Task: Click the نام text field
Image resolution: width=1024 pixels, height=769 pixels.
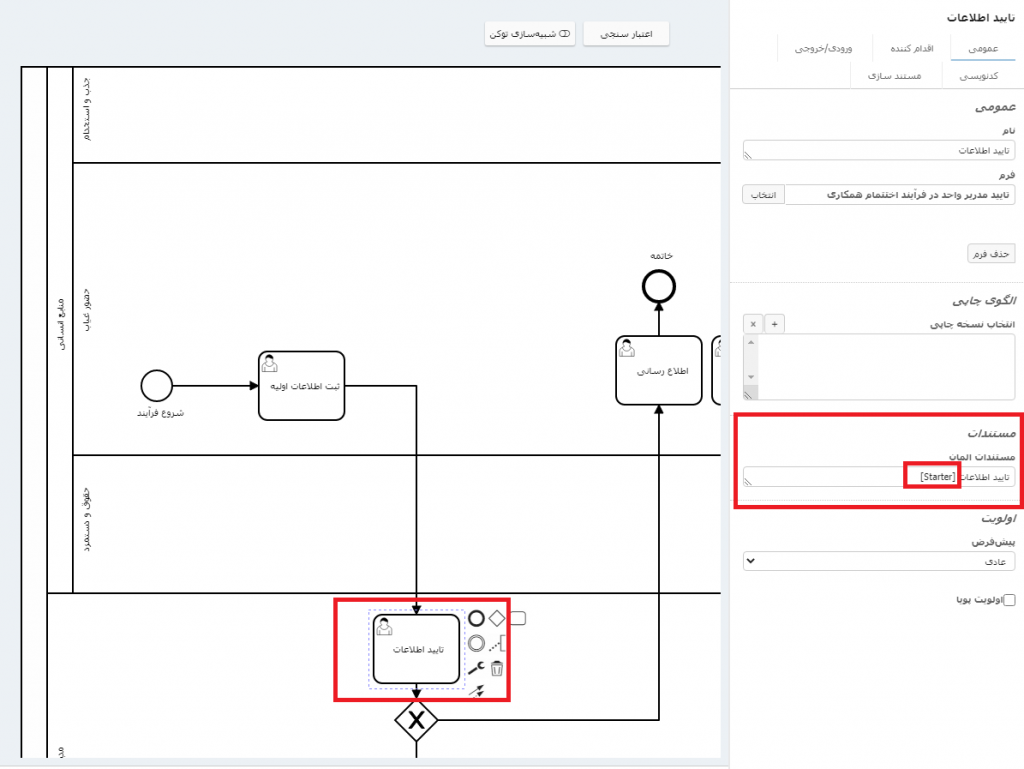Action: 879,150
